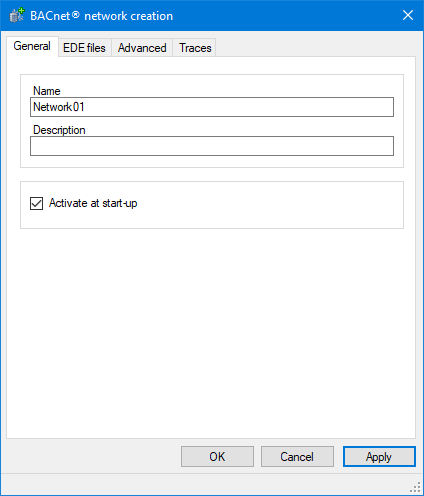Screen dimensions: 424x496
Task: Open the EDE files tab
Action: (x=84, y=48)
